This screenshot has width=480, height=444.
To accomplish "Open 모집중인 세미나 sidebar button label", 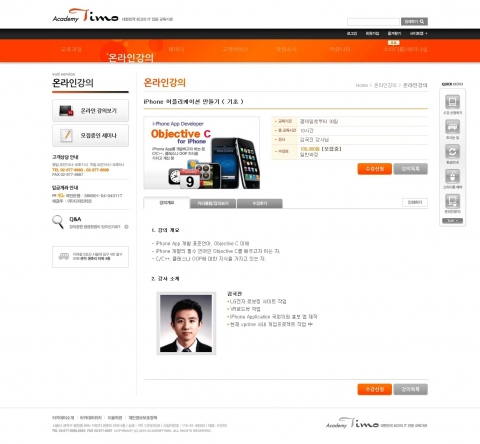I will (99, 136).
